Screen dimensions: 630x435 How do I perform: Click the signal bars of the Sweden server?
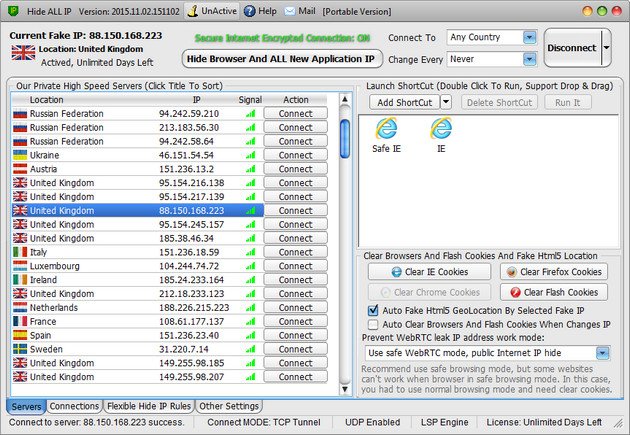tap(251, 349)
